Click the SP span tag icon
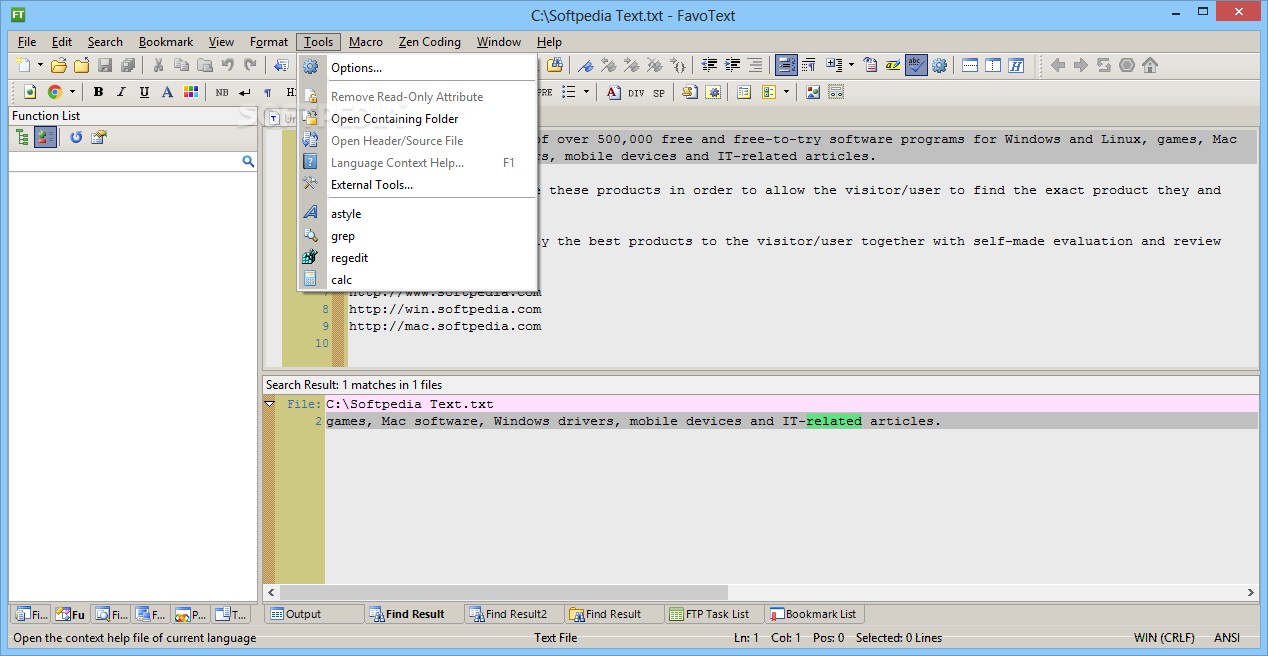The width and height of the screenshot is (1268, 656). 659,92
